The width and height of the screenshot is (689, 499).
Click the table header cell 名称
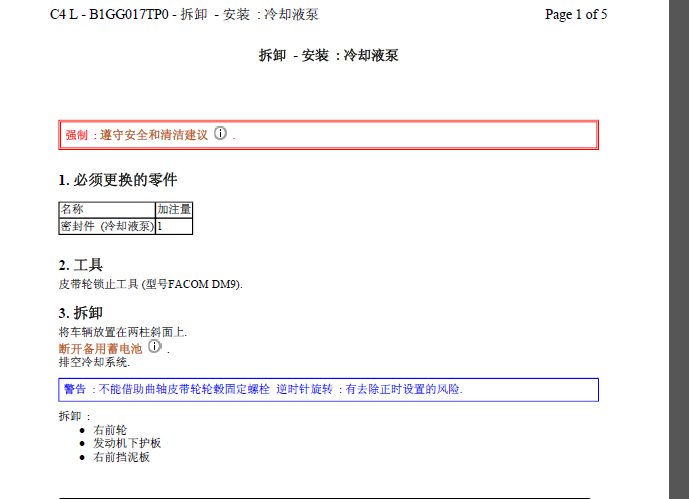coord(107,210)
